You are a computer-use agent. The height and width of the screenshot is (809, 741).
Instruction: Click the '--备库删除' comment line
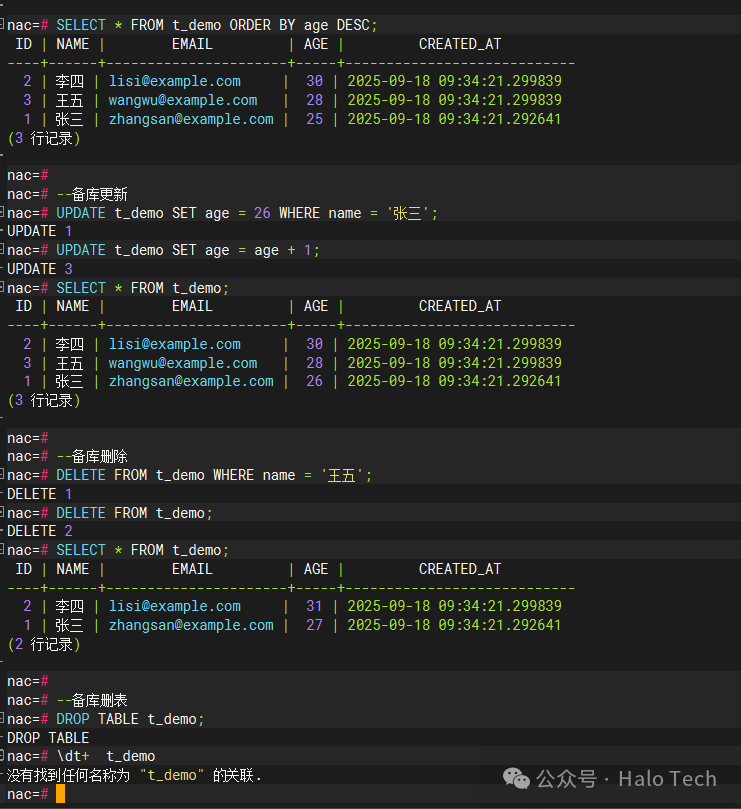pos(67,456)
